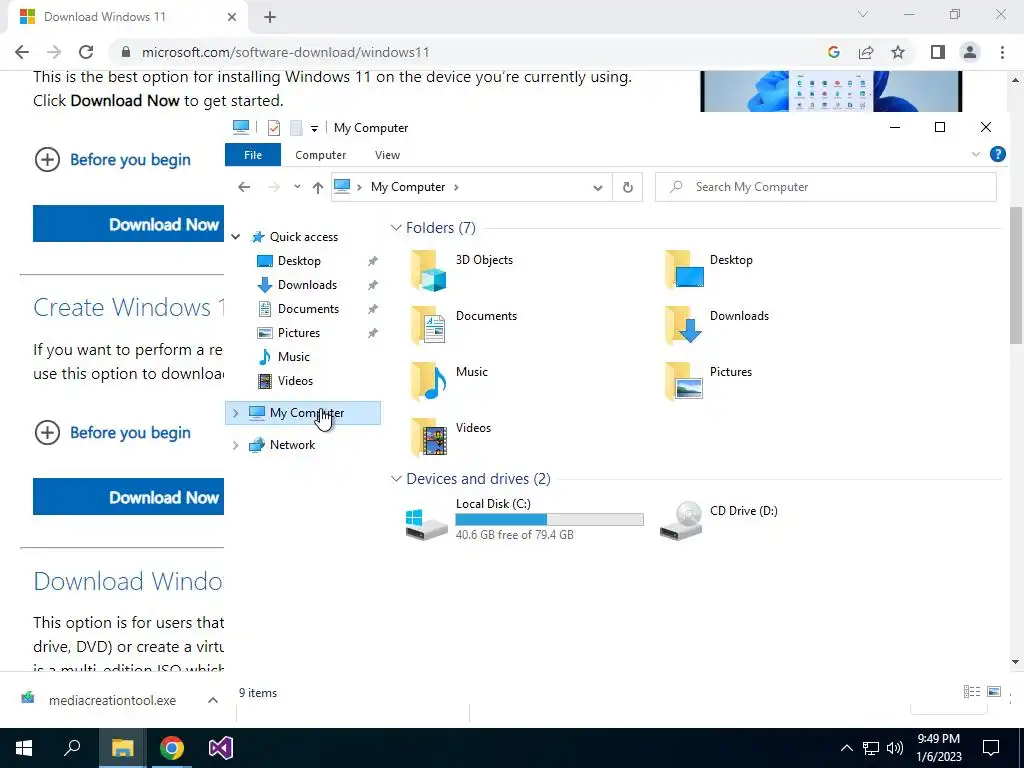Click the Share this page icon in Chrome
This screenshot has width=1024, height=768.
click(866, 52)
